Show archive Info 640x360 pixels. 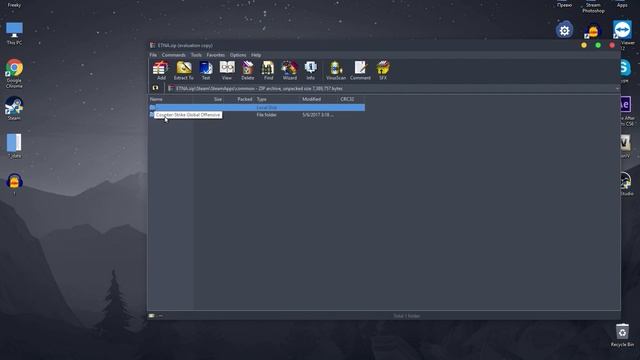pyautogui.click(x=310, y=70)
